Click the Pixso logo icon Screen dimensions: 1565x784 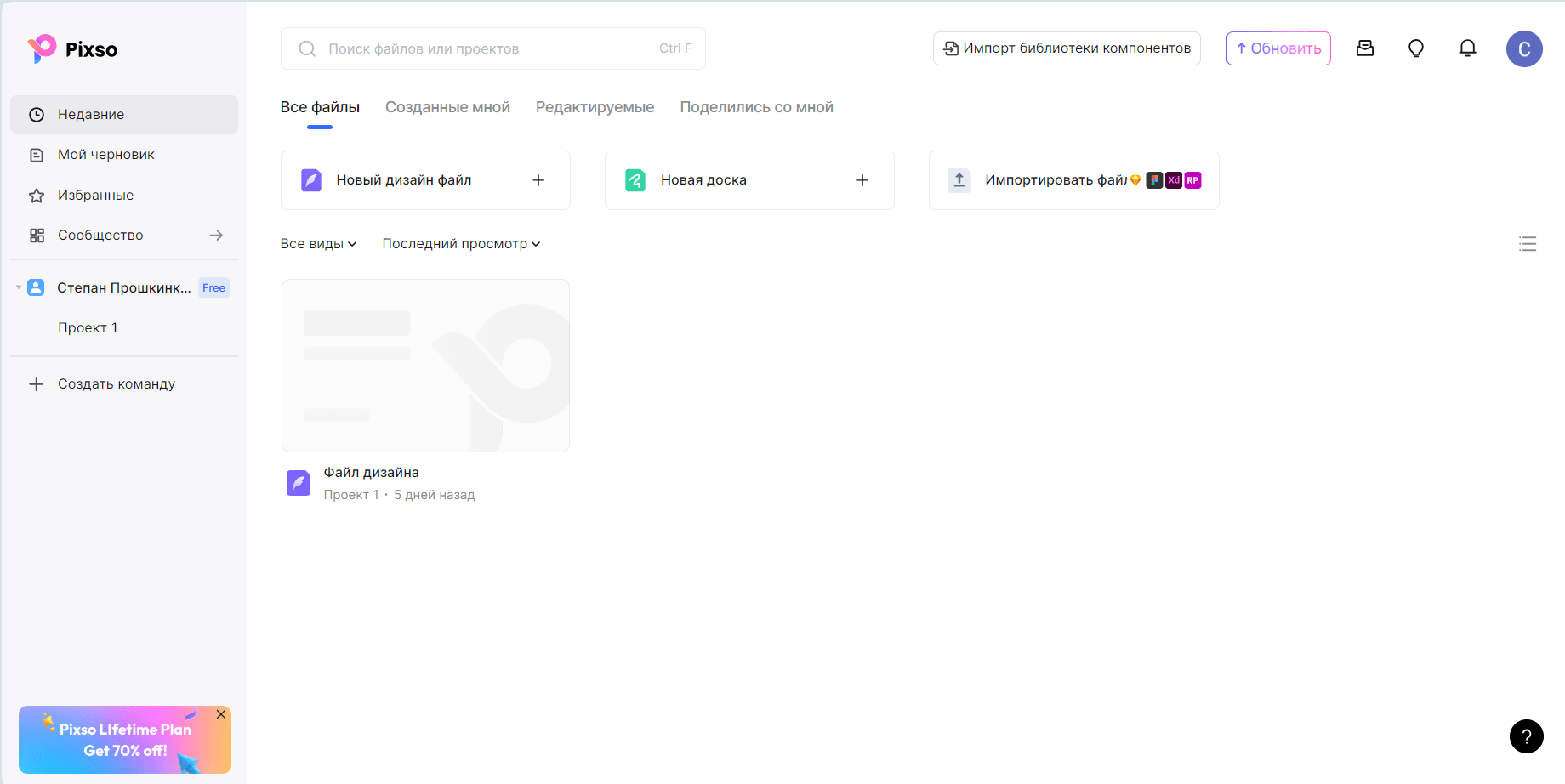coord(42,48)
